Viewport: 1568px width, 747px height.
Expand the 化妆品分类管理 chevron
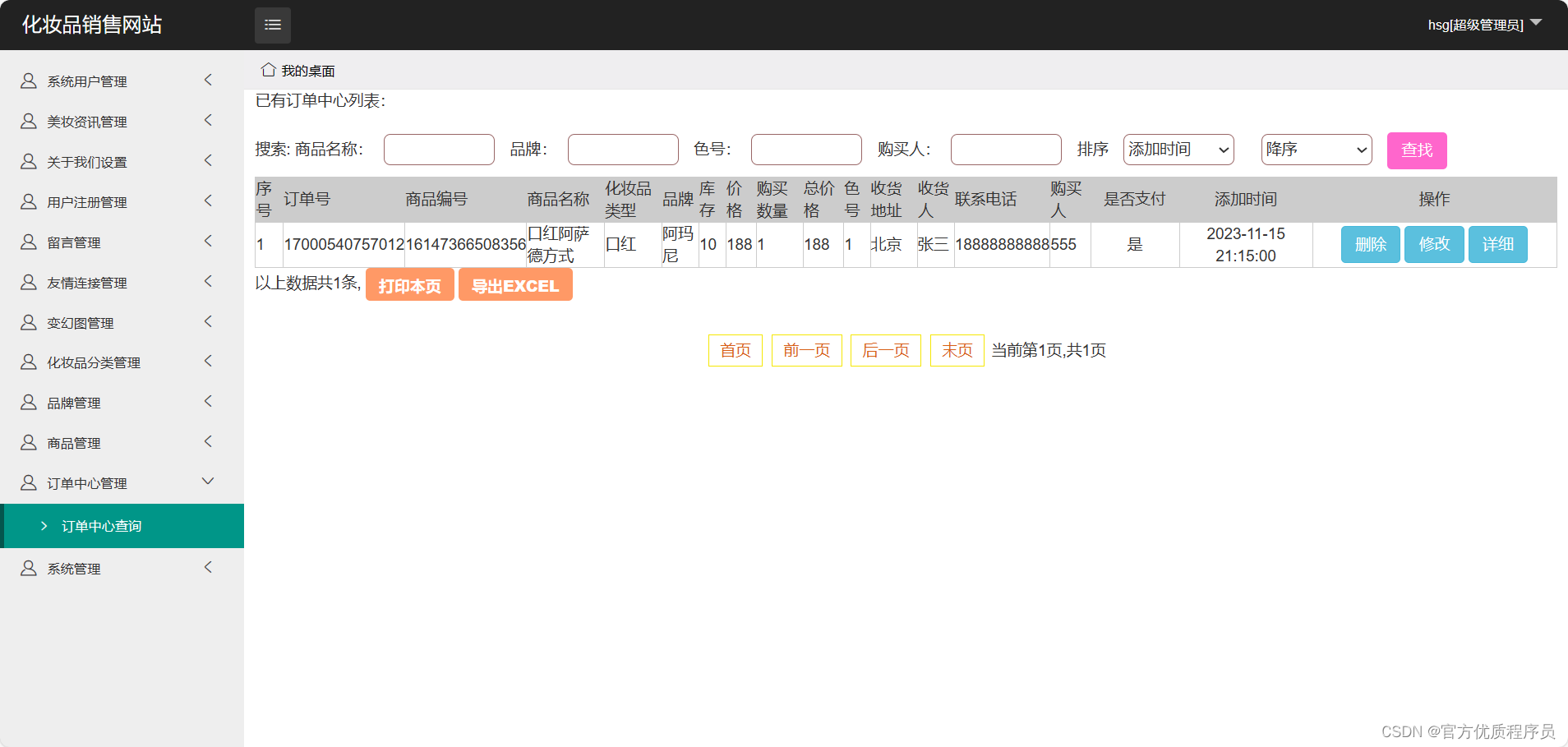point(208,361)
